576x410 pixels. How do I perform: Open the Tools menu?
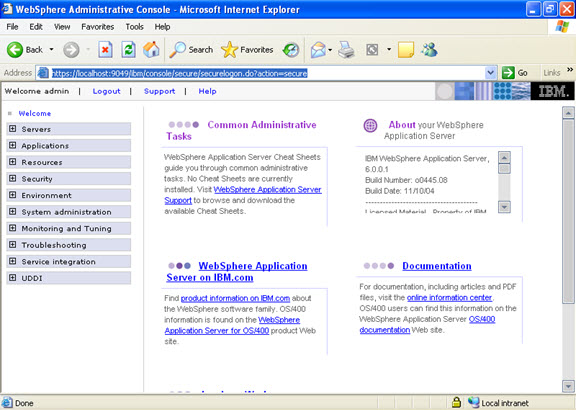point(134,27)
